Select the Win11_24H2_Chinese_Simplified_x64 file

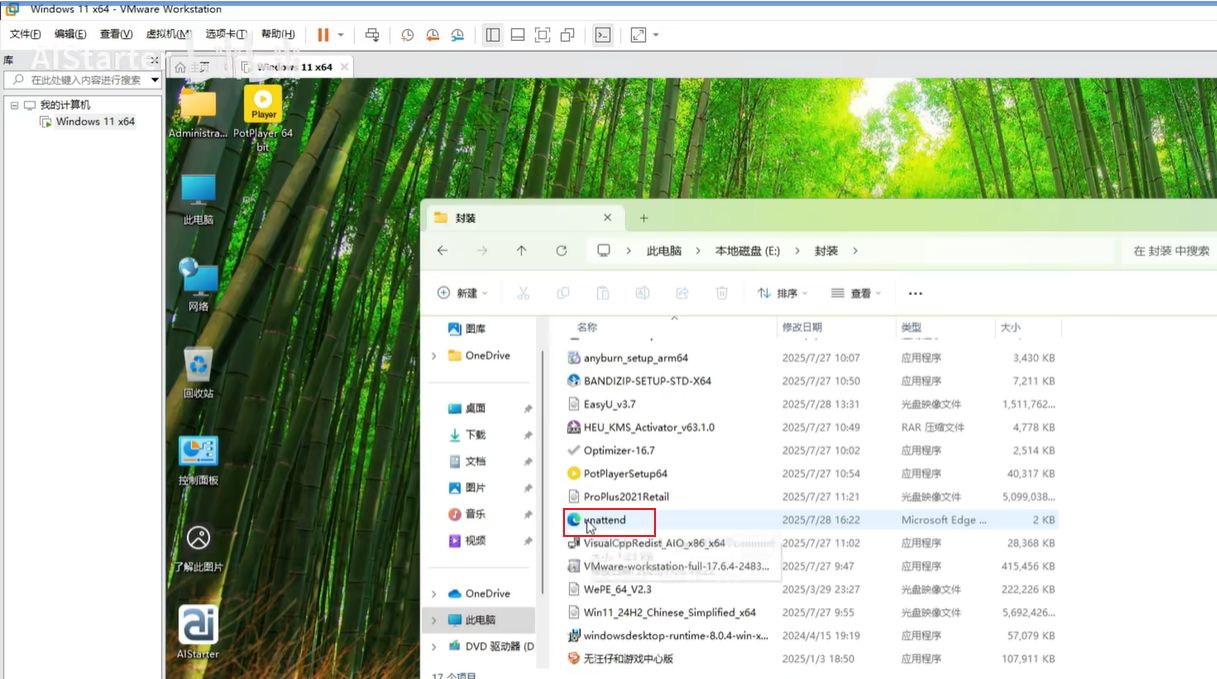click(x=669, y=613)
